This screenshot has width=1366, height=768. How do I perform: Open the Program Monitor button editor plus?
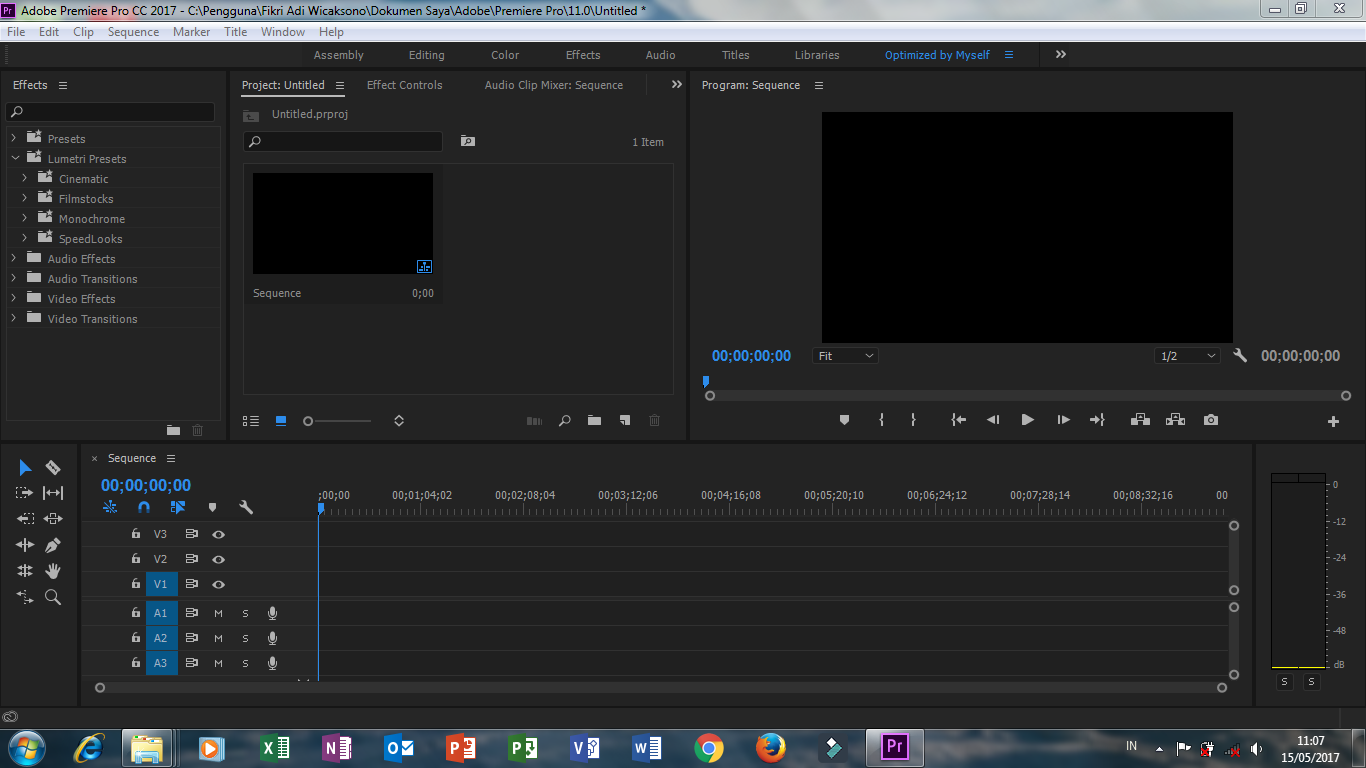pyautogui.click(x=1333, y=422)
